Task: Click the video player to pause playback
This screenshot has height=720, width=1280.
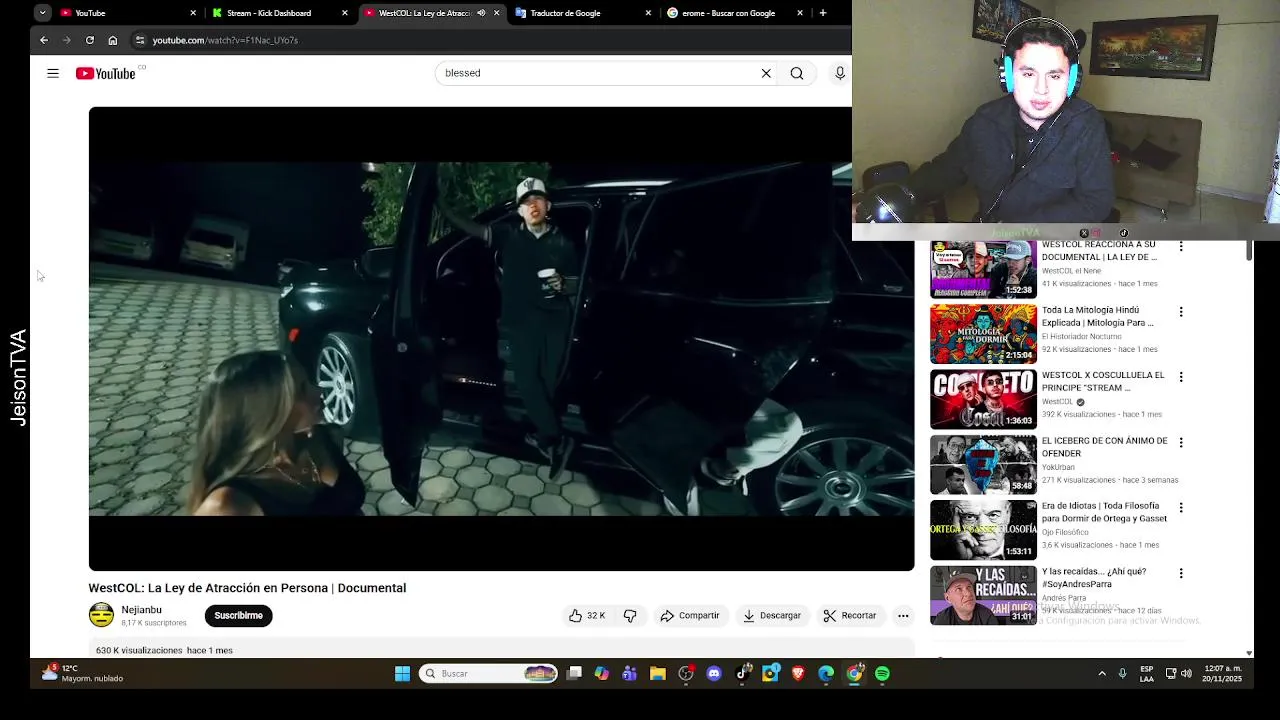Action: [x=501, y=339]
